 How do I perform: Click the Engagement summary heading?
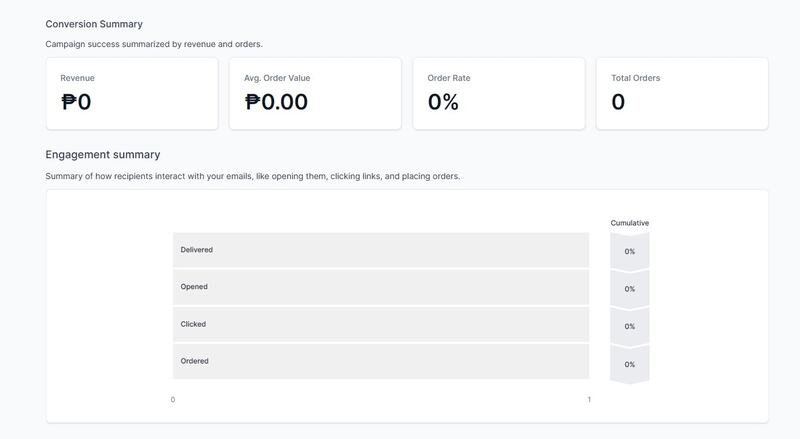(103, 155)
